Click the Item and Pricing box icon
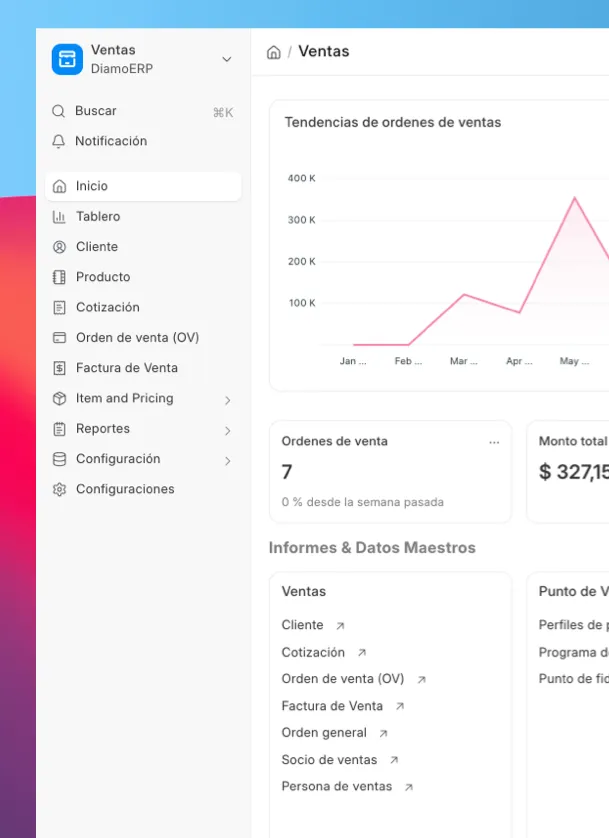Viewport: 609px width, 838px height. (59, 398)
